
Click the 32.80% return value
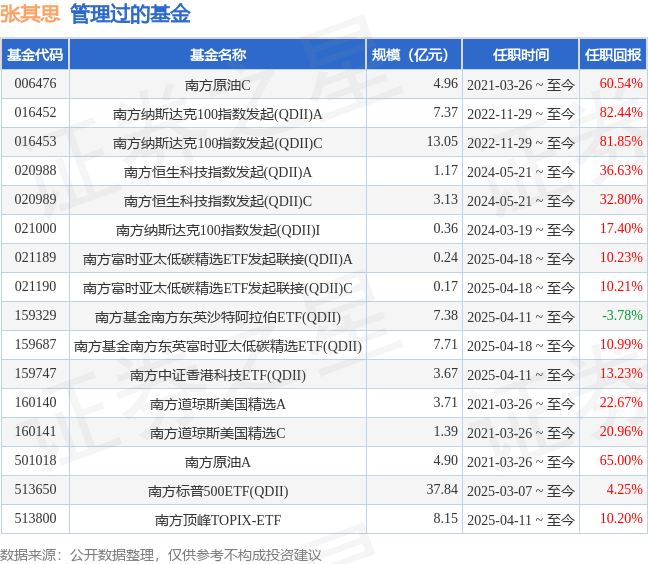(x=621, y=199)
